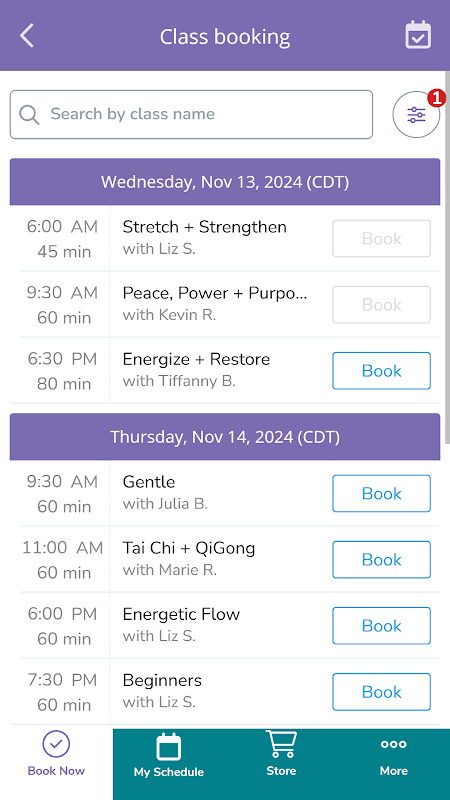
Task: Book the Energize + Restore class
Action: [382, 371]
